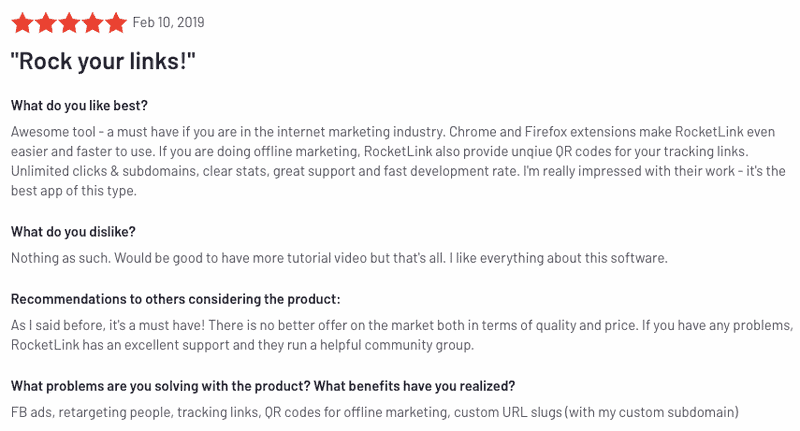Click the fifth red rating star
Viewport: 800px width, 431px height.
[116, 23]
